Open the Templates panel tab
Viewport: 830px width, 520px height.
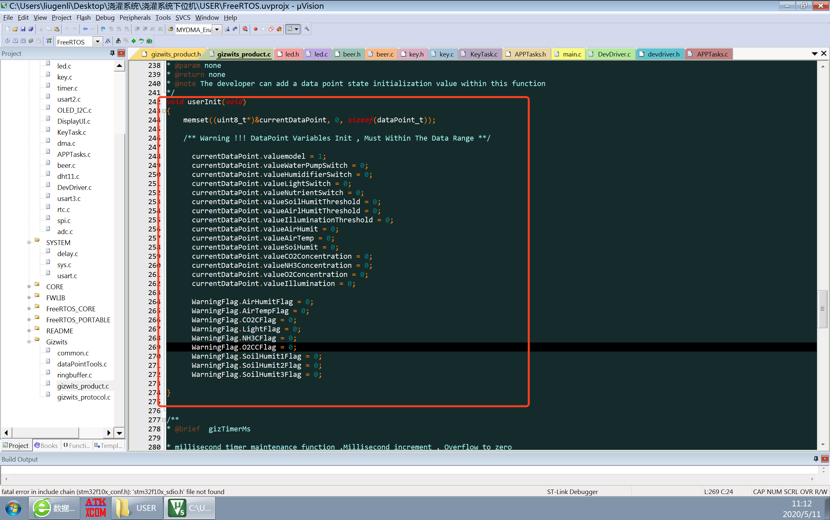click(107, 445)
